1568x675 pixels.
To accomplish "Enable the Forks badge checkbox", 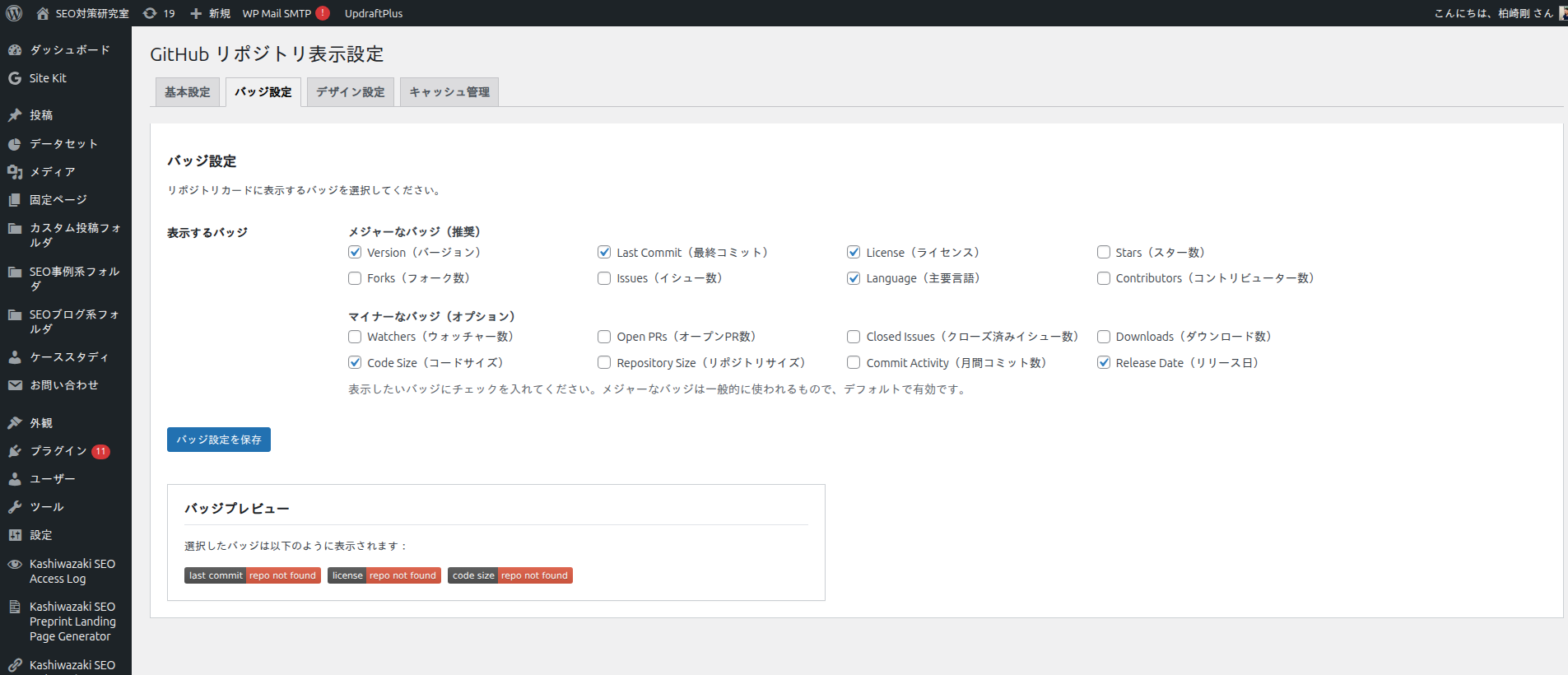I will [355, 278].
